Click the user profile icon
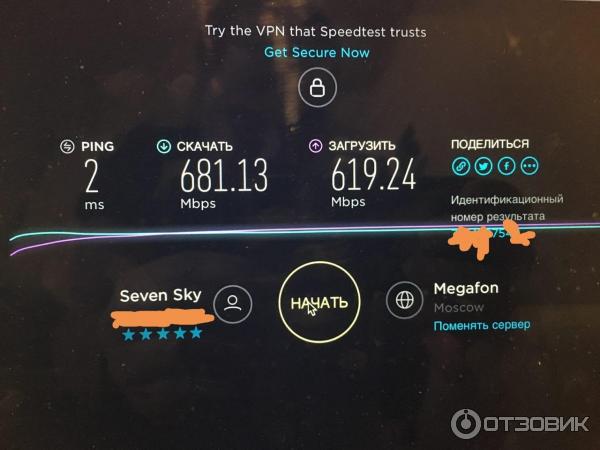This screenshot has height=450, width=600. point(233,304)
